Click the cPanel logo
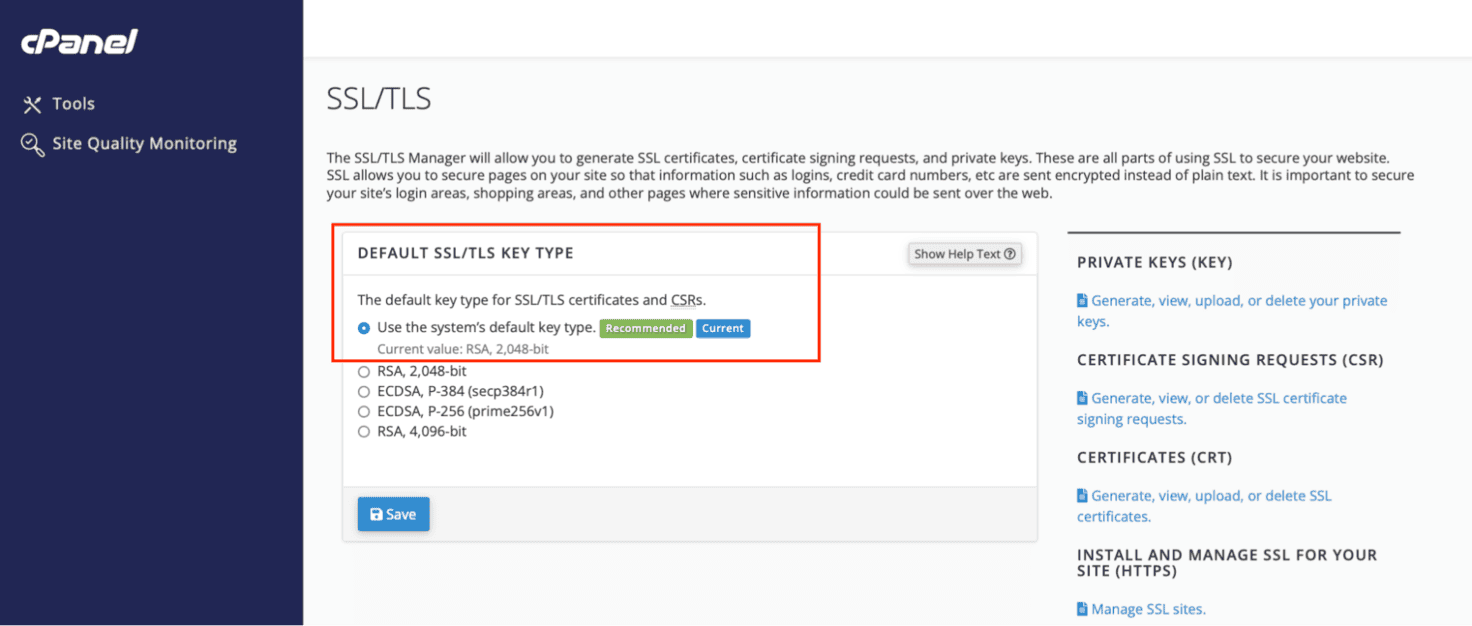 (x=79, y=42)
